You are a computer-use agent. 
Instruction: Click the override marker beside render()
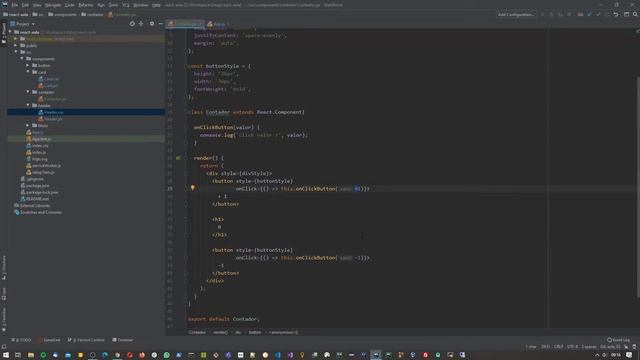pos(178,158)
